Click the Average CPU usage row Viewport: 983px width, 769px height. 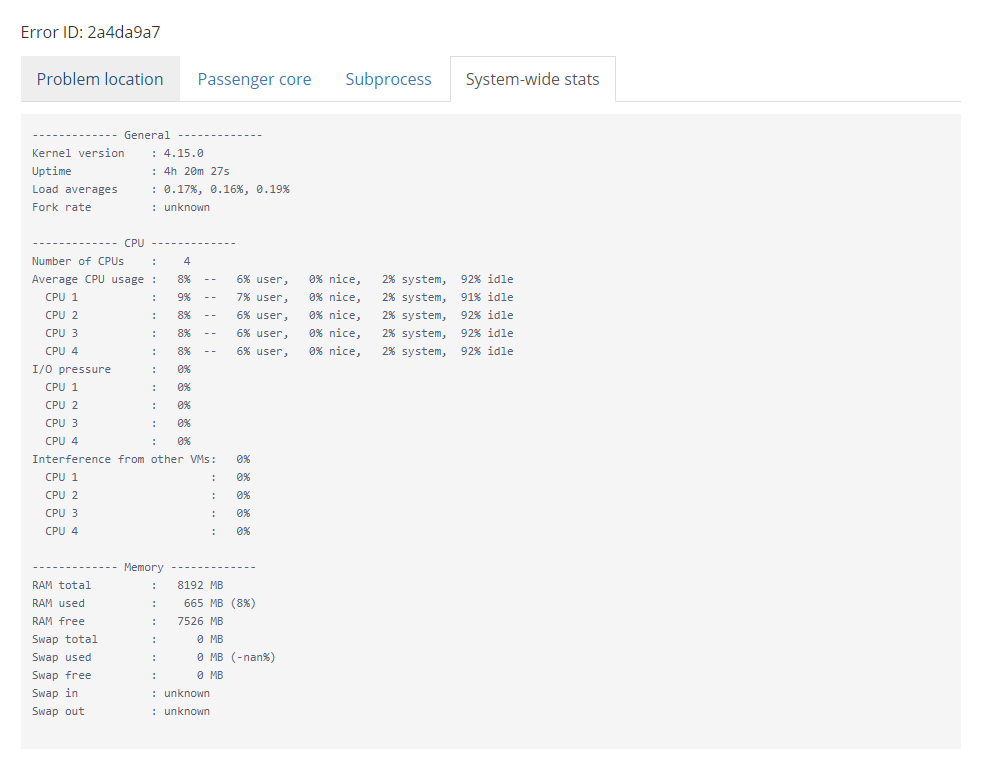pyautogui.click(x=273, y=280)
